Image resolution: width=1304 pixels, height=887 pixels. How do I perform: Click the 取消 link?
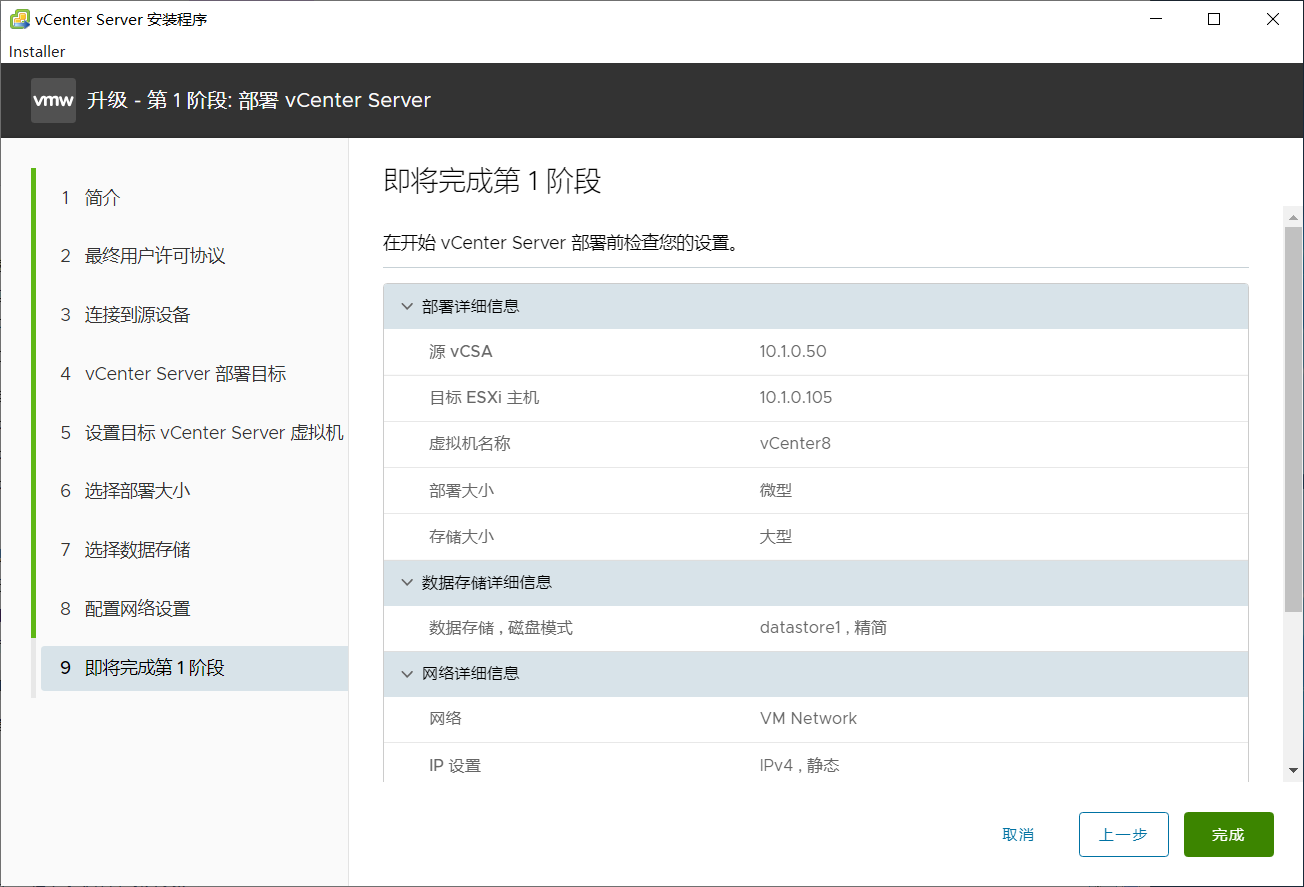[1018, 834]
